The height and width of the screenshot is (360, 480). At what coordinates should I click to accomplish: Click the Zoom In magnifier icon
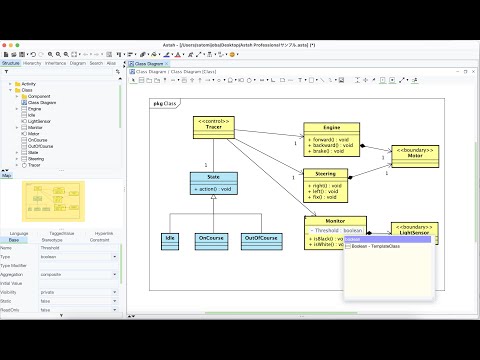click(x=50, y=54)
